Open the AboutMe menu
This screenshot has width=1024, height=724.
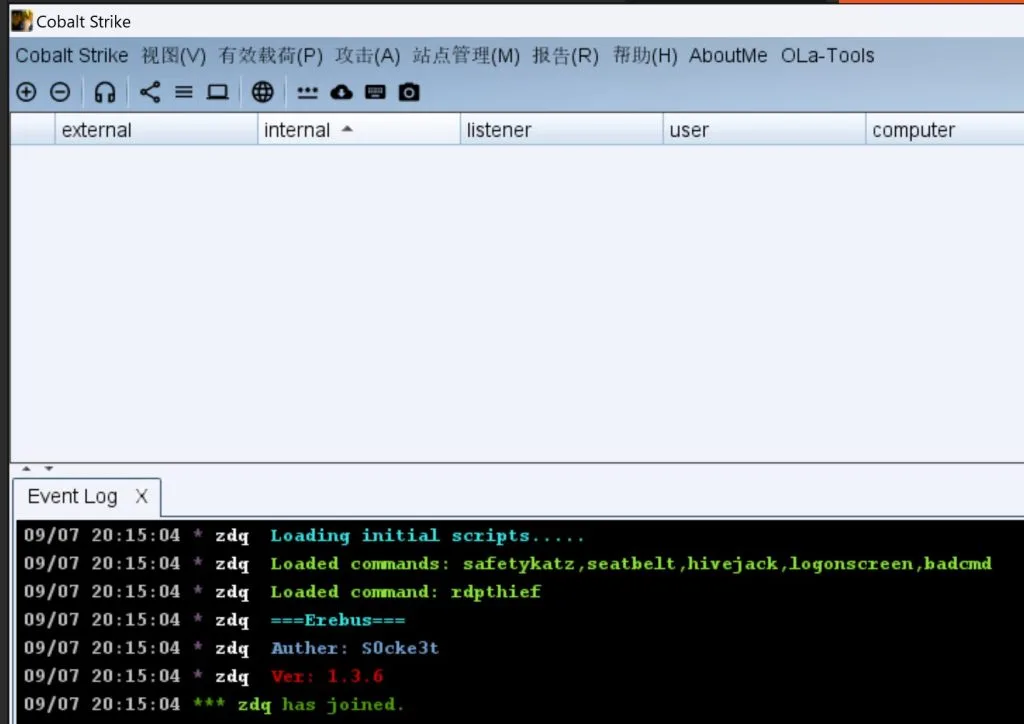pyautogui.click(x=728, y=55)
